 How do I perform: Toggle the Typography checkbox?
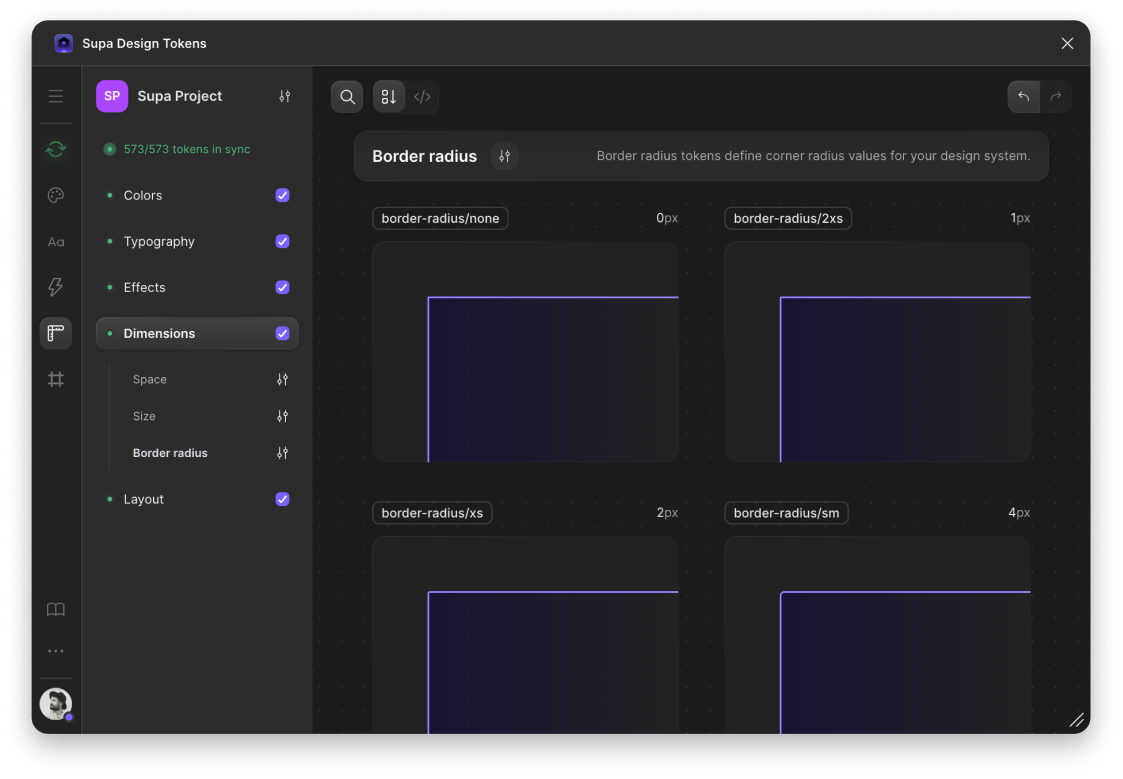[x=282, y=241]
